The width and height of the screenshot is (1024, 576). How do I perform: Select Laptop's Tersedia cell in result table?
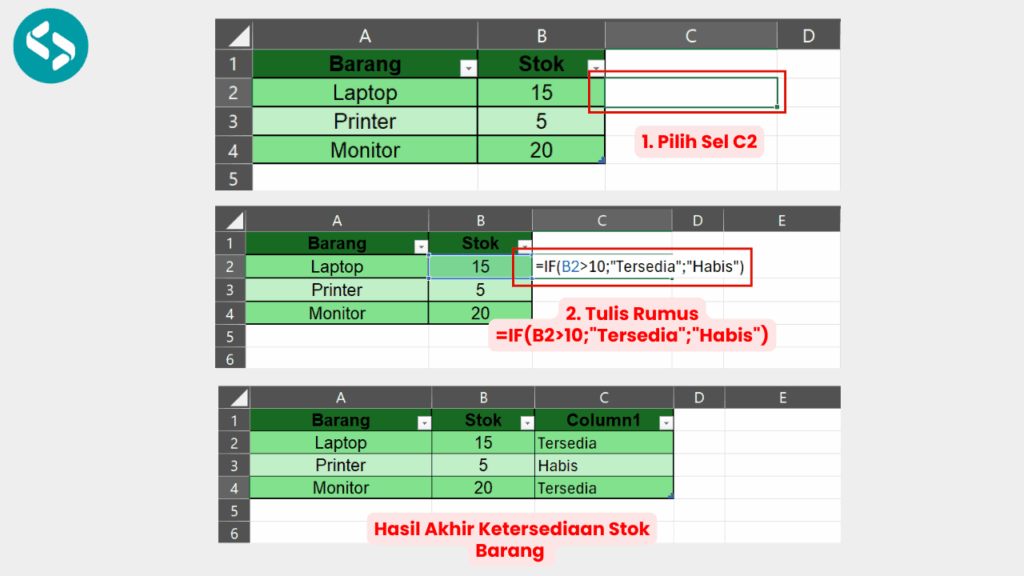click(x=603, y=443)
